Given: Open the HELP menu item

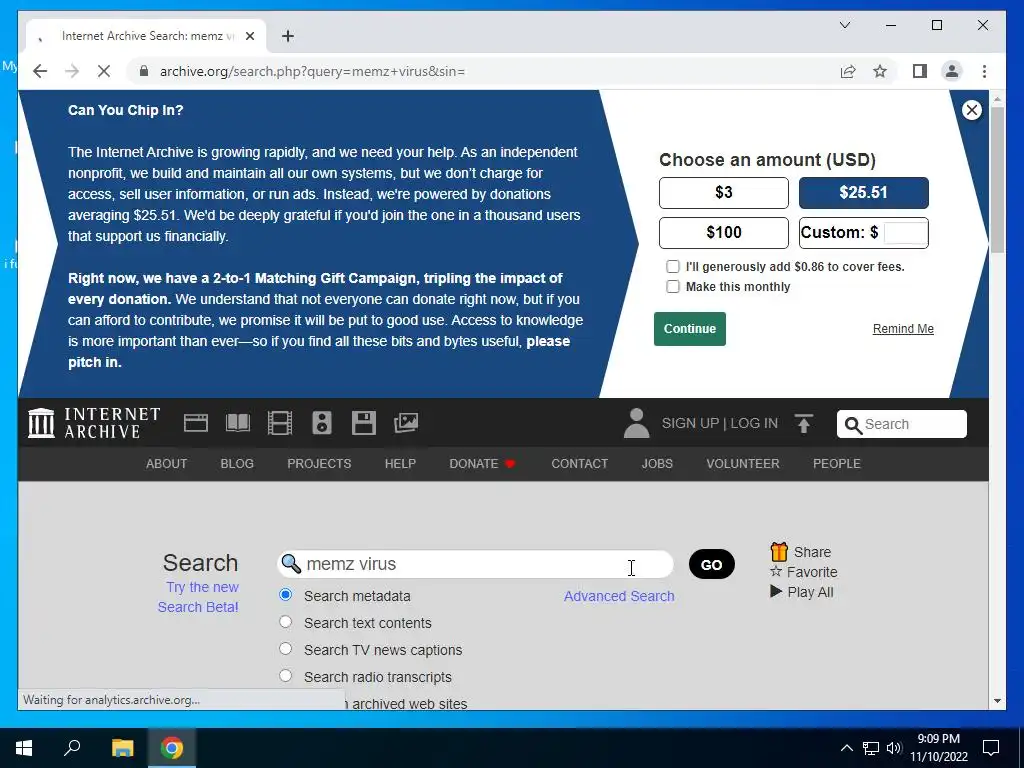Looking at the screenshot, I should pyautogui.click(x=400, y=464).
